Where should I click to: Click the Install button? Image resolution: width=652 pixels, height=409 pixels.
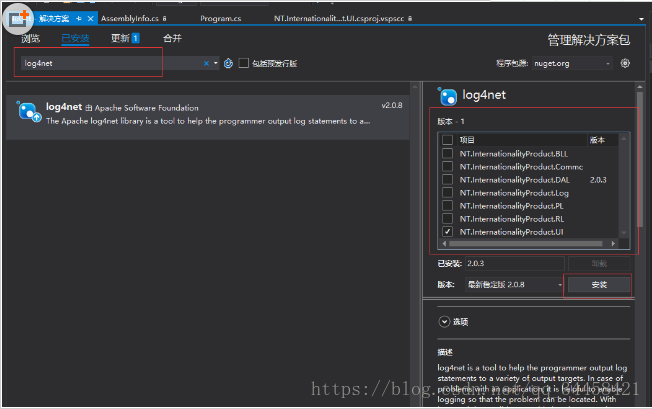click(x=599, y=285)
